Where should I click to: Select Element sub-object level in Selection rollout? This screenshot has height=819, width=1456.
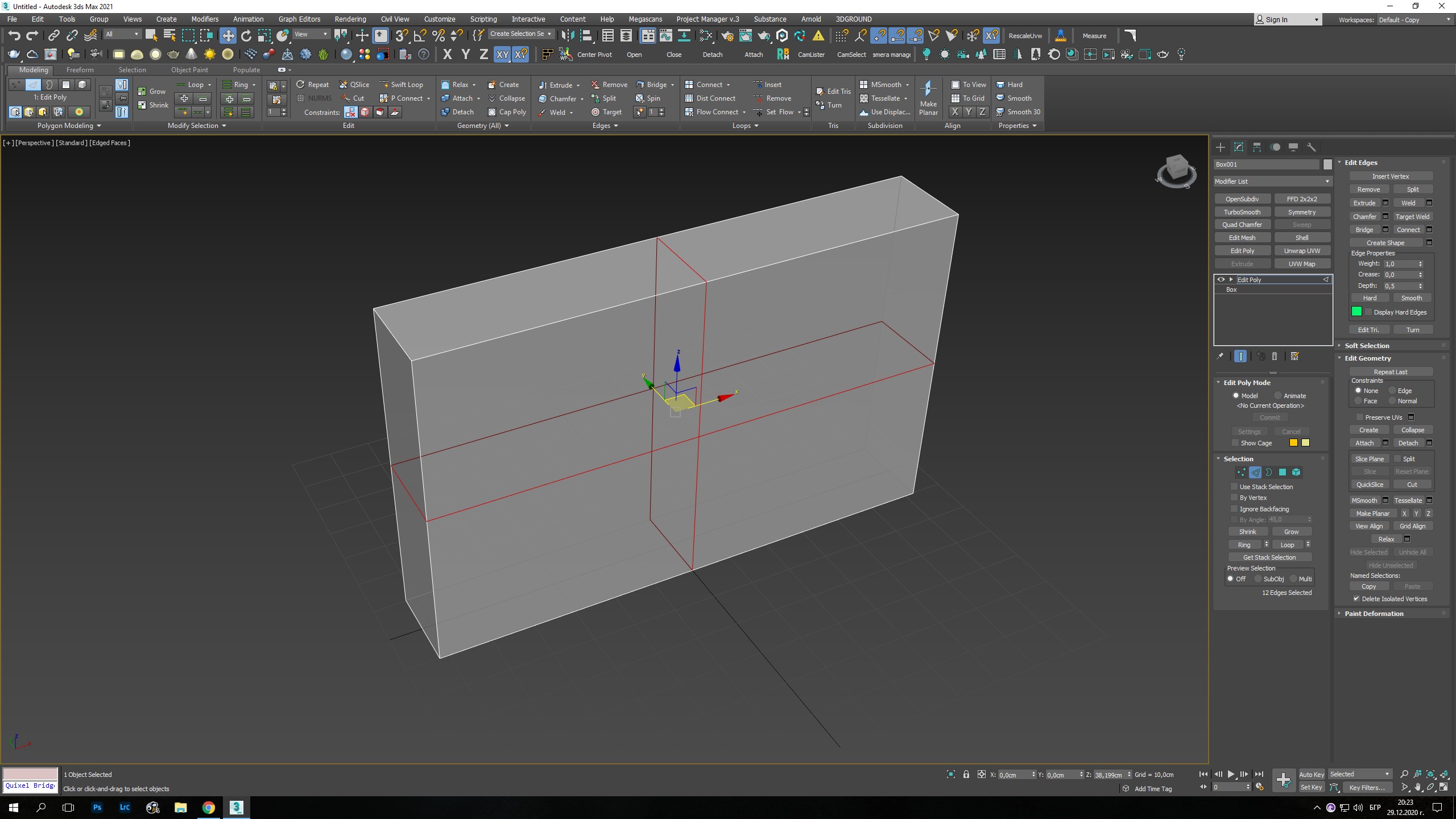pos(1296,472)
